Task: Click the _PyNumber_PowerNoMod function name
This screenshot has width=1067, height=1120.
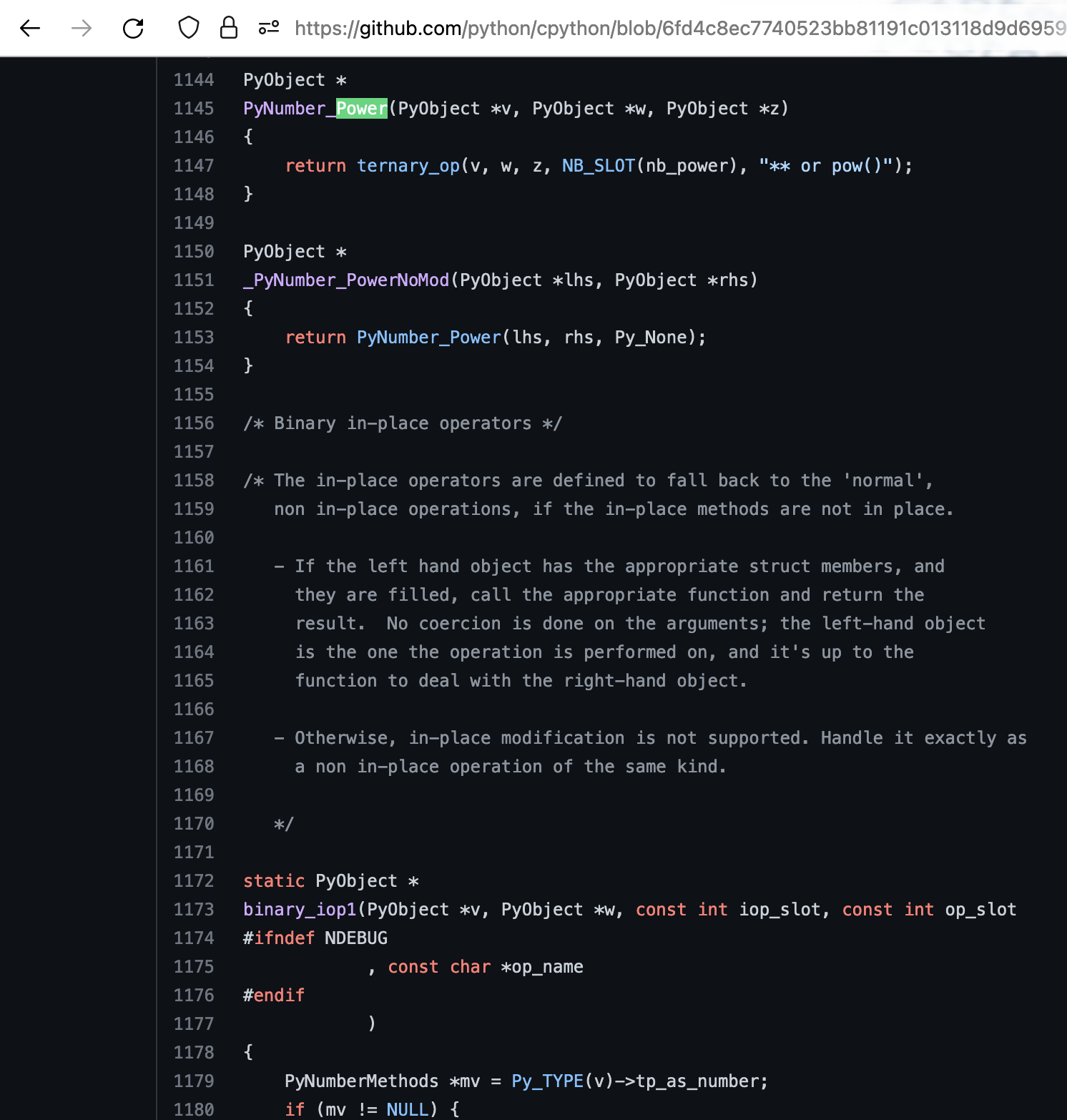Action: point(346,280)
